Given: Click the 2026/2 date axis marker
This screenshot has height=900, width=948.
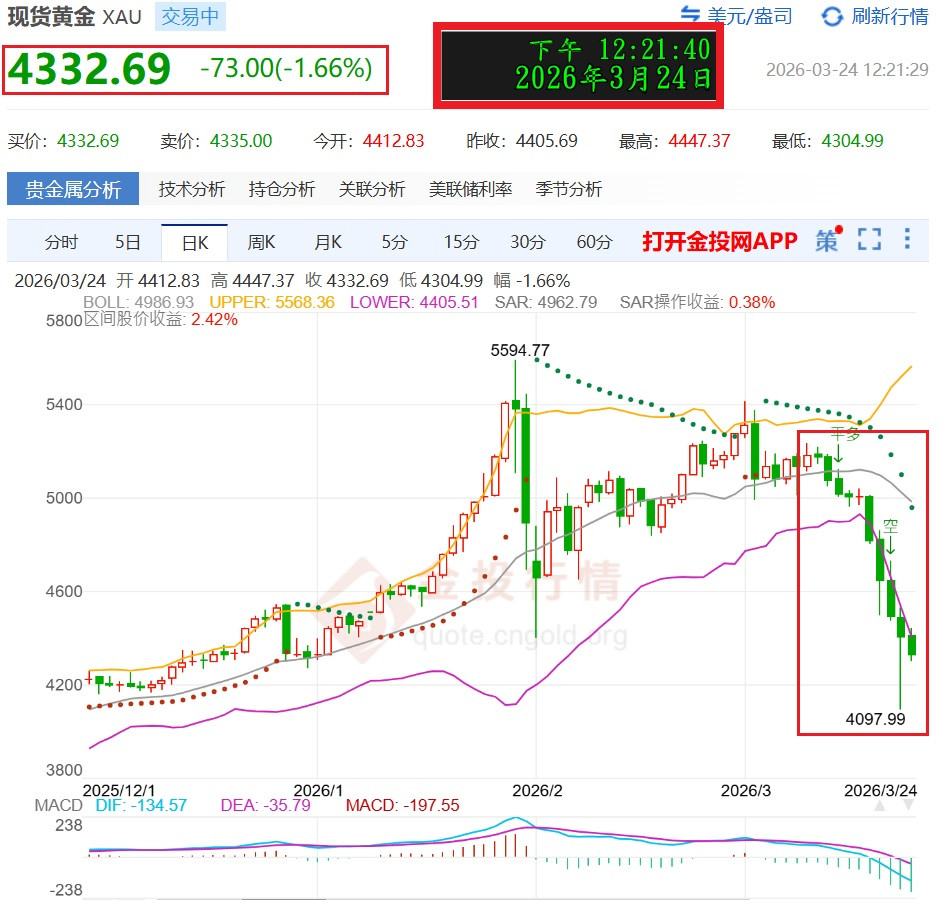Looking at the screenshot, I should (537, 791).
